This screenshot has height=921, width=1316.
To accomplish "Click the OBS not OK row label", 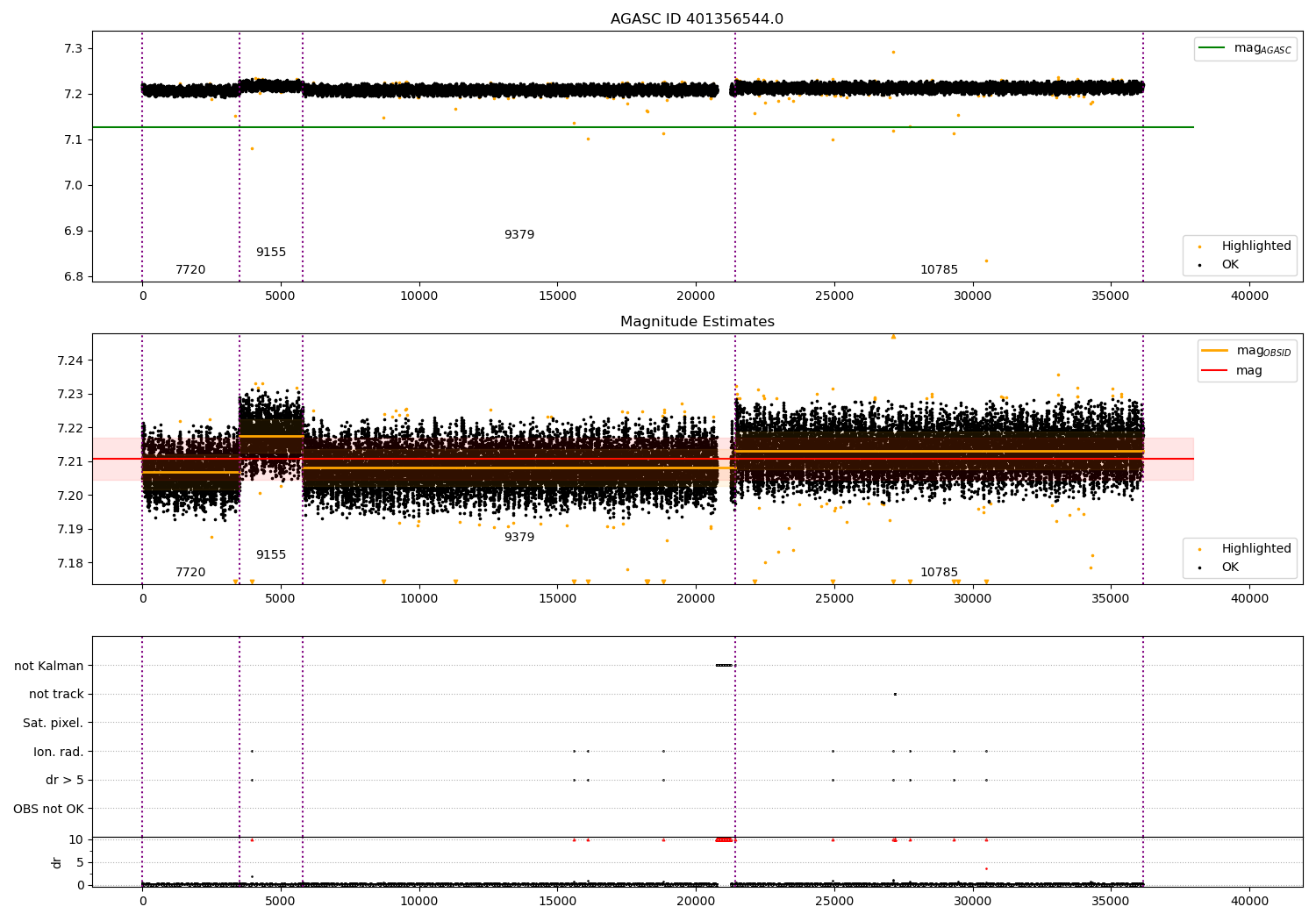I will (49, 809).
